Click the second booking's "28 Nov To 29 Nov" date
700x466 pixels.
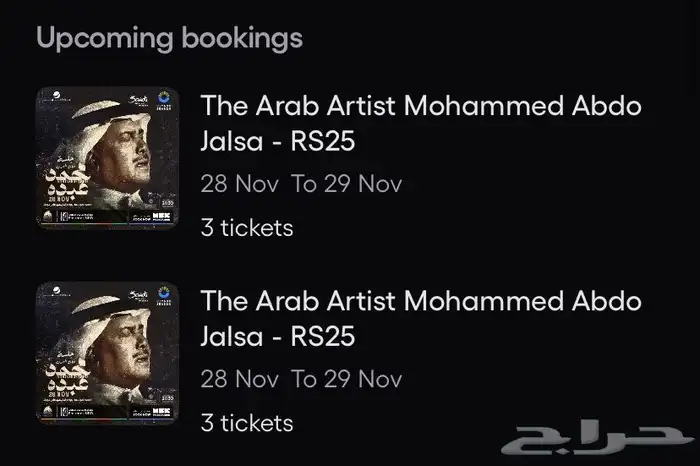(x=301, y=380)
